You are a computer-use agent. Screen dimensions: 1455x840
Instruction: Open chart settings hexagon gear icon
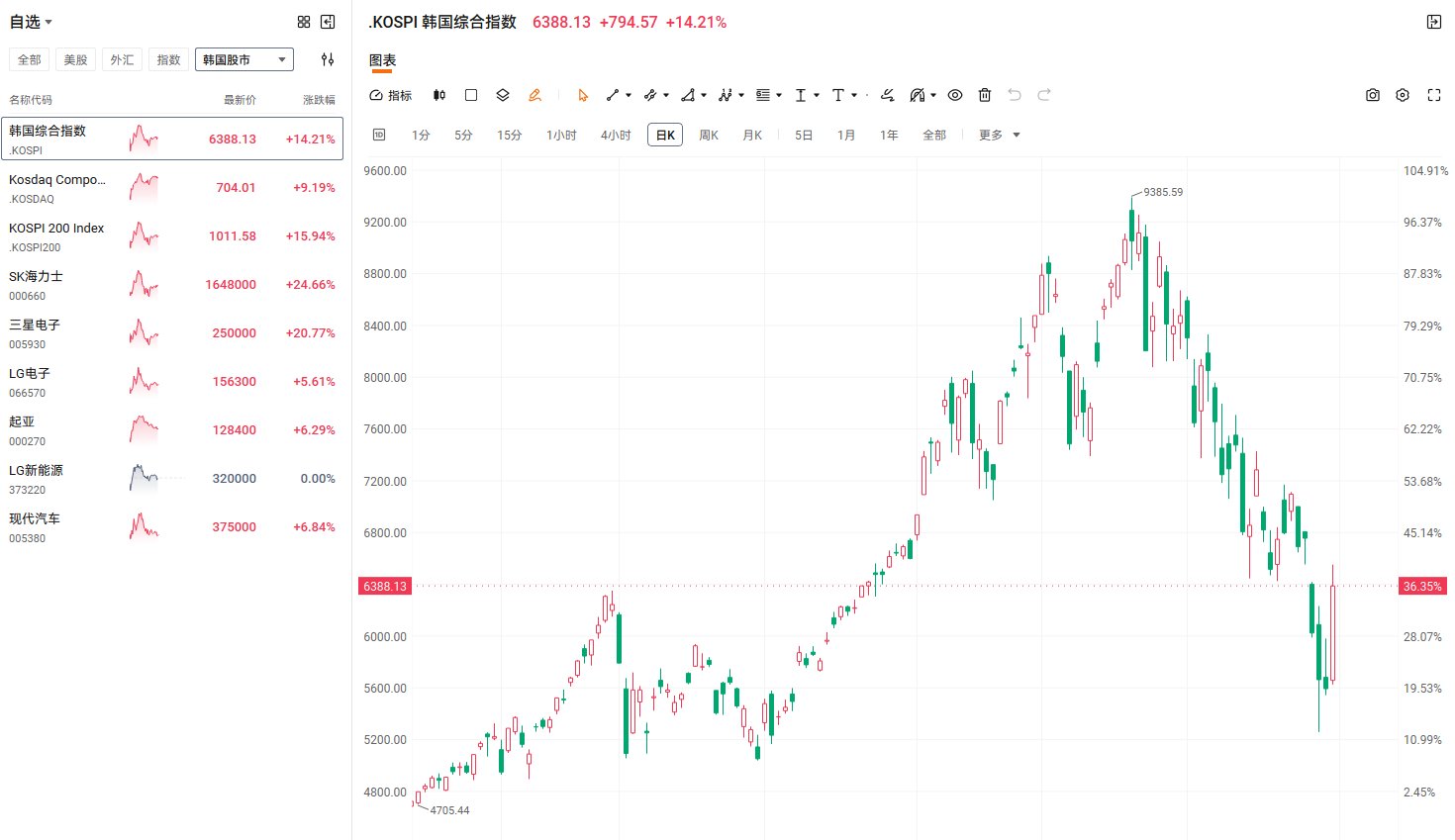[1403, 95]
